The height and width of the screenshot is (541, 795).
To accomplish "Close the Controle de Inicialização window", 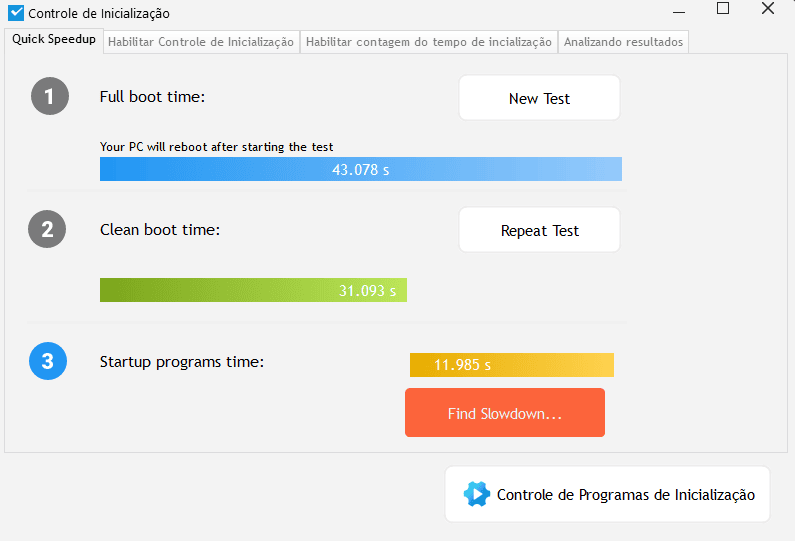I will click(x=768, y=9).
